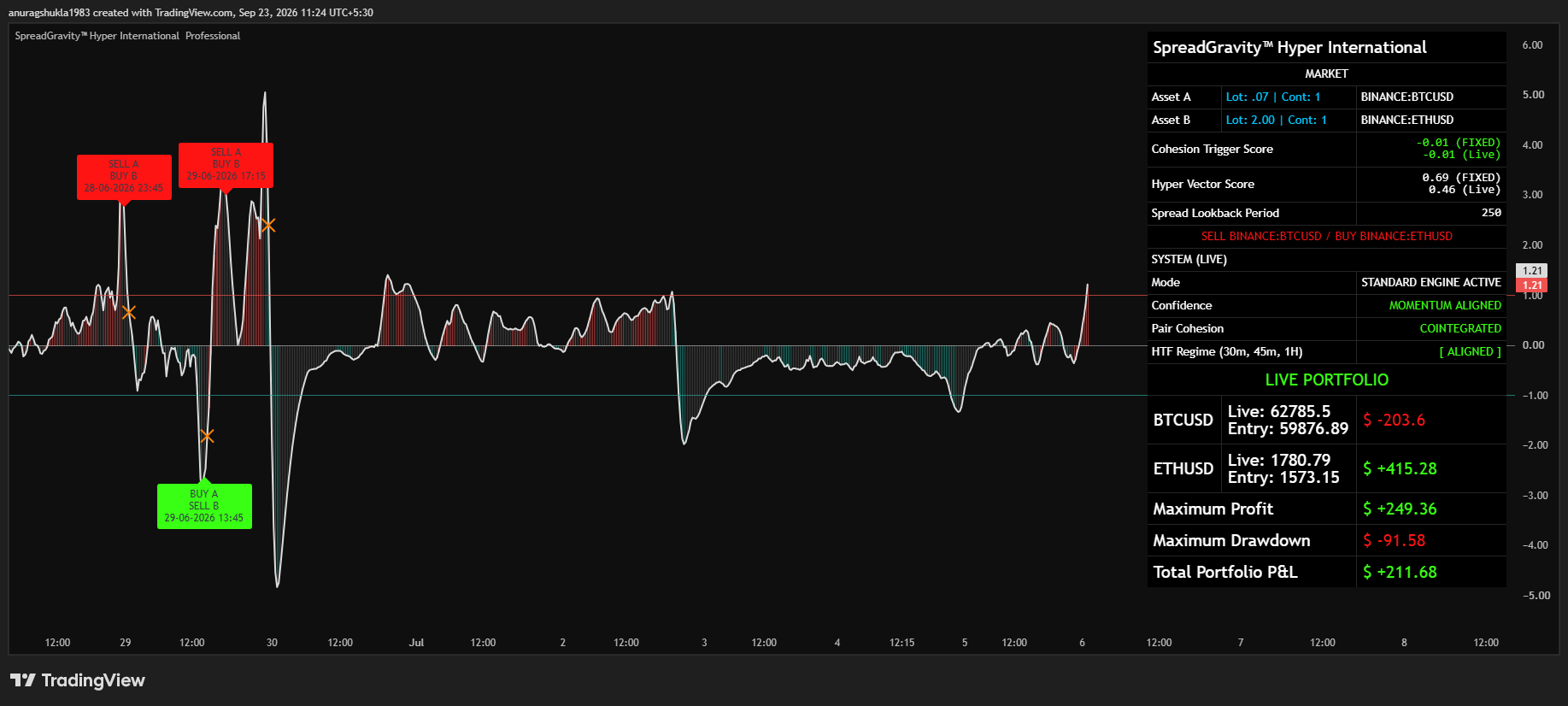1568x706 pixels.
Task: Click the Jul label on the time axis
Action: 416,643
